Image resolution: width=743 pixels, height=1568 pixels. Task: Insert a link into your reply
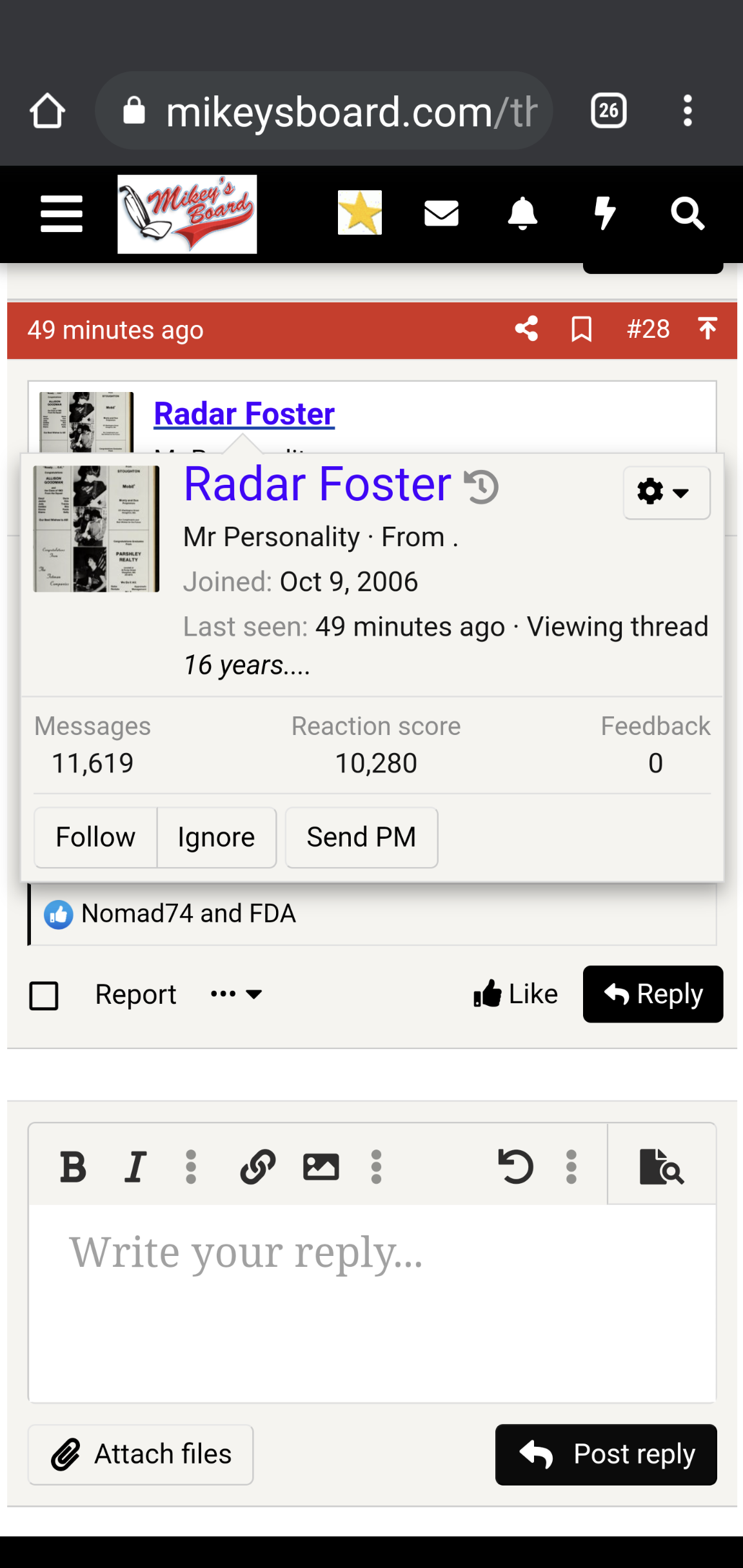[257, 1166]
